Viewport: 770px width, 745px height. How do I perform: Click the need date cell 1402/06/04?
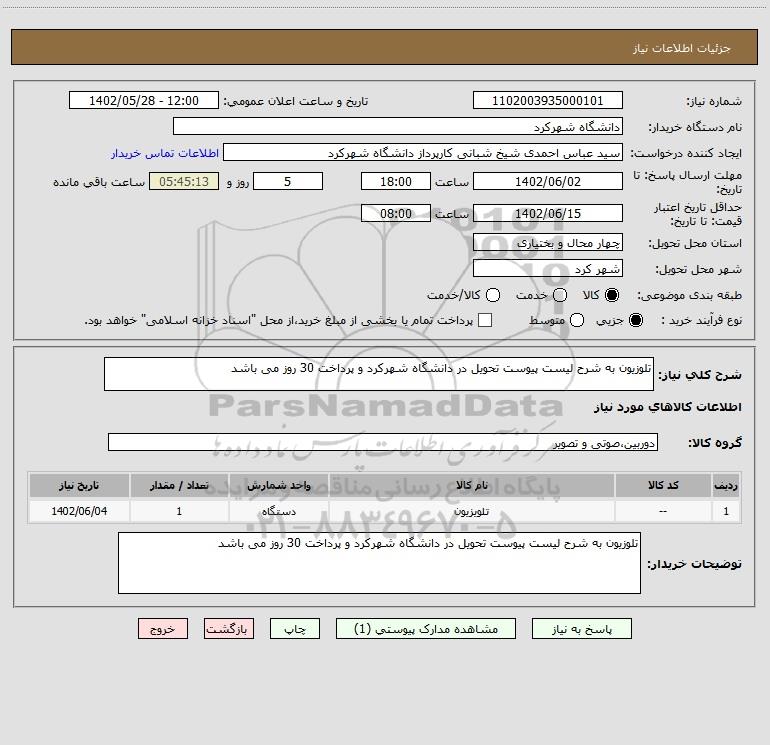79,511
